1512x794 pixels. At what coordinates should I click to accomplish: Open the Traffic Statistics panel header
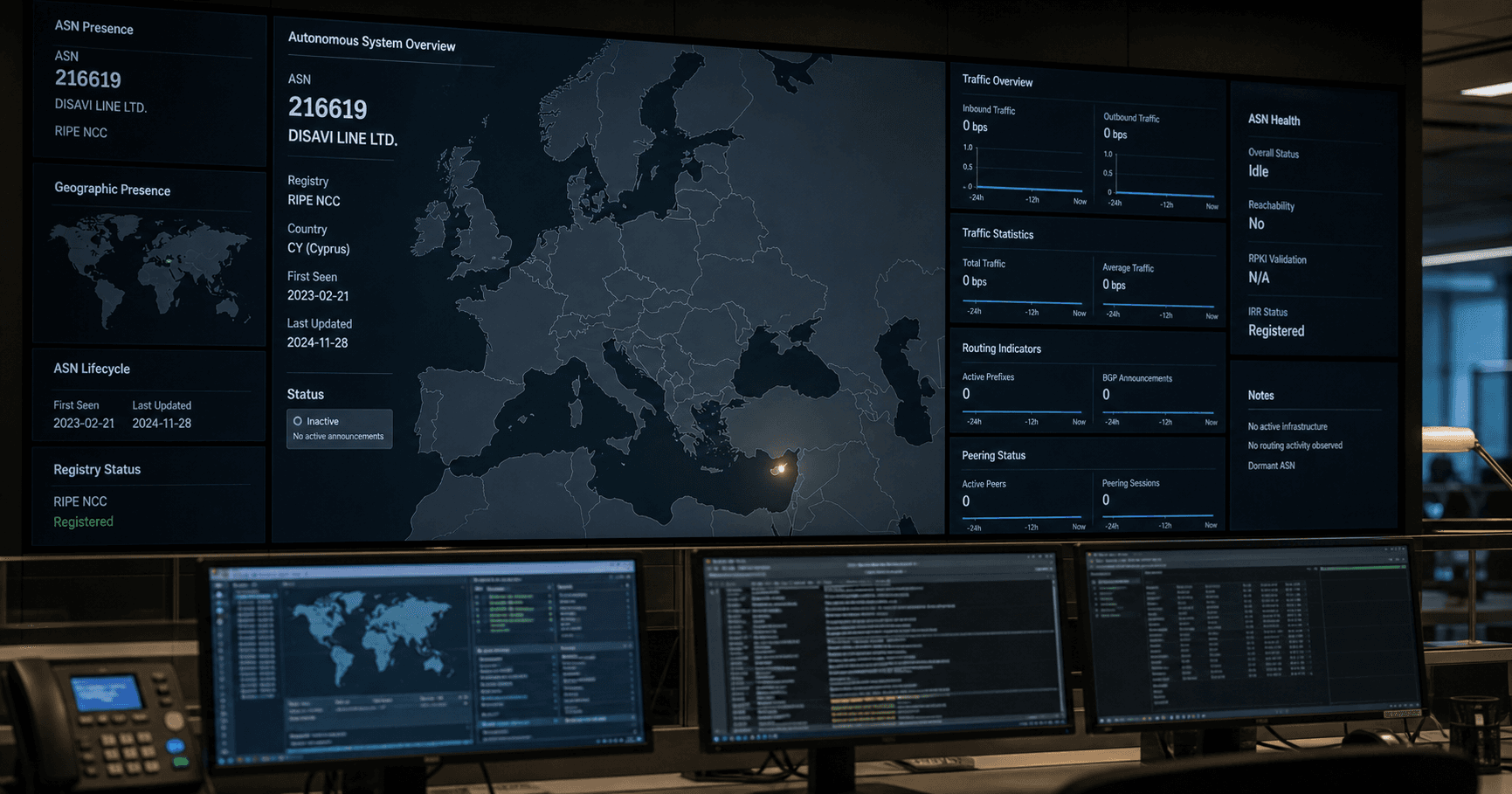click(x=998, y=233)
